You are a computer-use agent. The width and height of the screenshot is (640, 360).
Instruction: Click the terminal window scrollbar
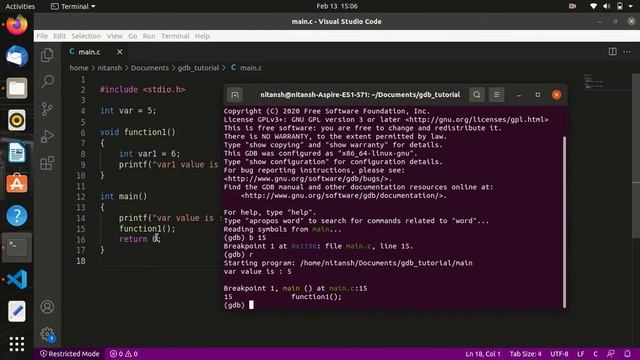point(564,222)
